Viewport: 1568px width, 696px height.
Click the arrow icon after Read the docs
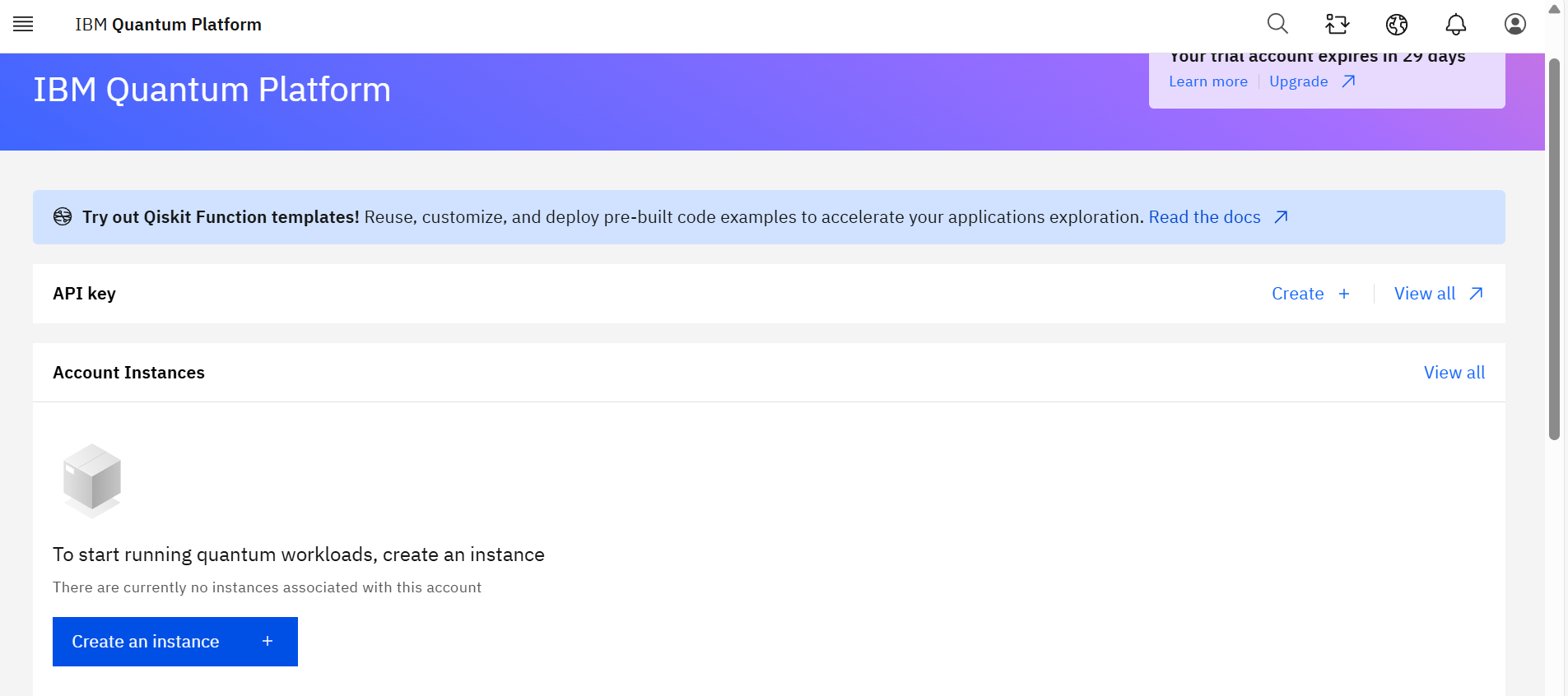pos(1281,217)
